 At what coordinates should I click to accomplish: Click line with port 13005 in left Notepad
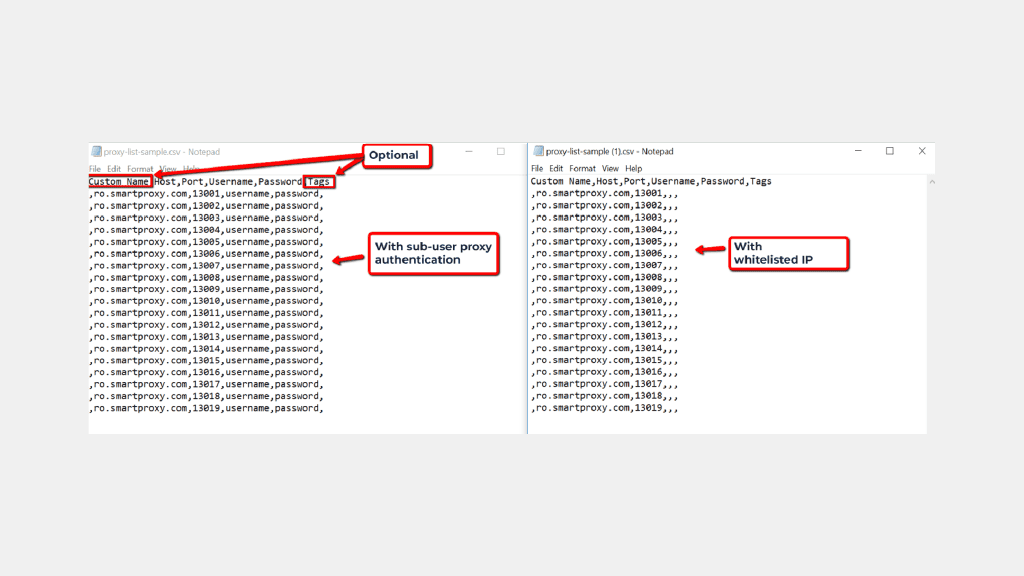(x=206, y=242)
